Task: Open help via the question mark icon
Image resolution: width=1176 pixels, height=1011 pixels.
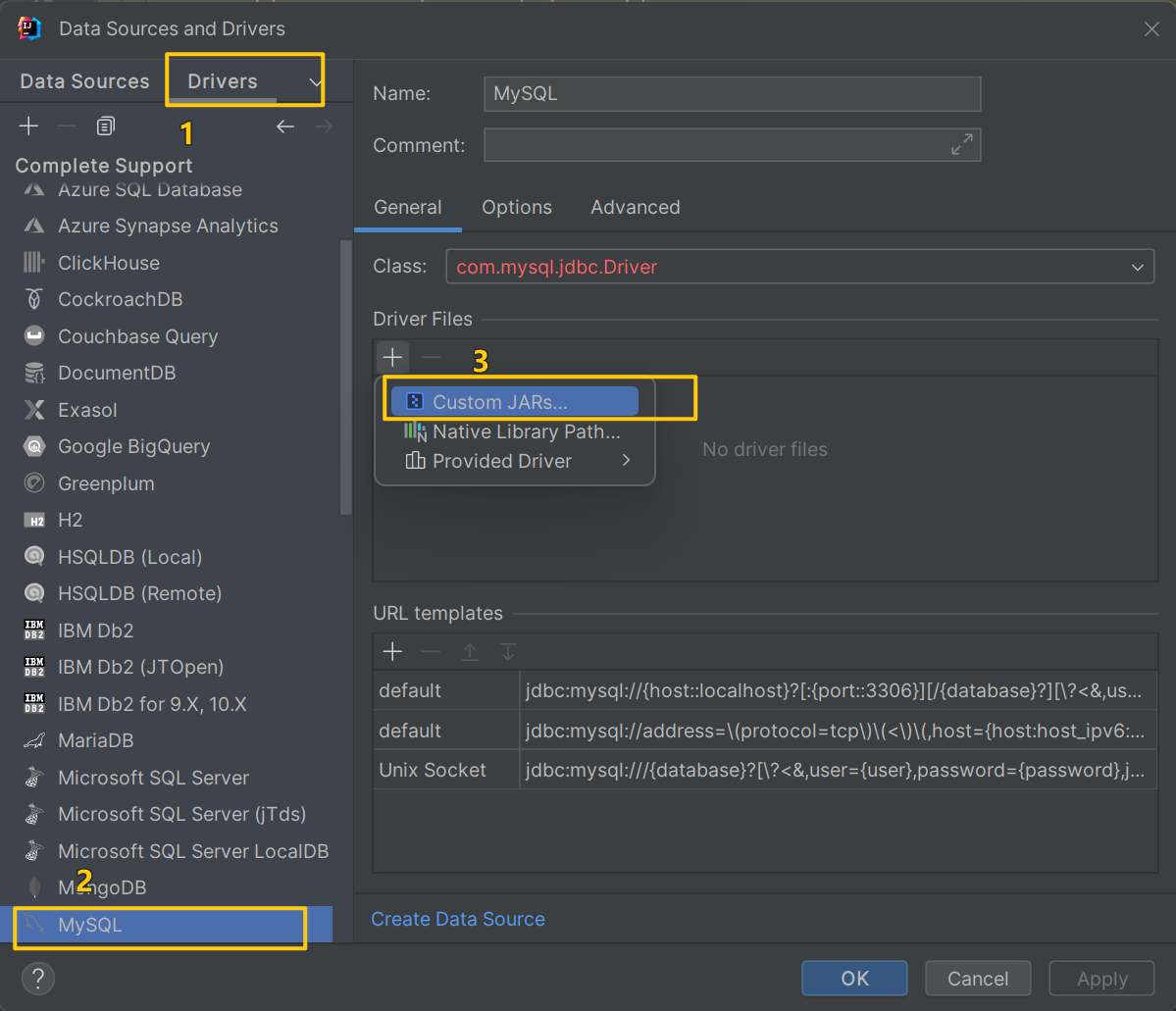Action: [x=38, y=978]
